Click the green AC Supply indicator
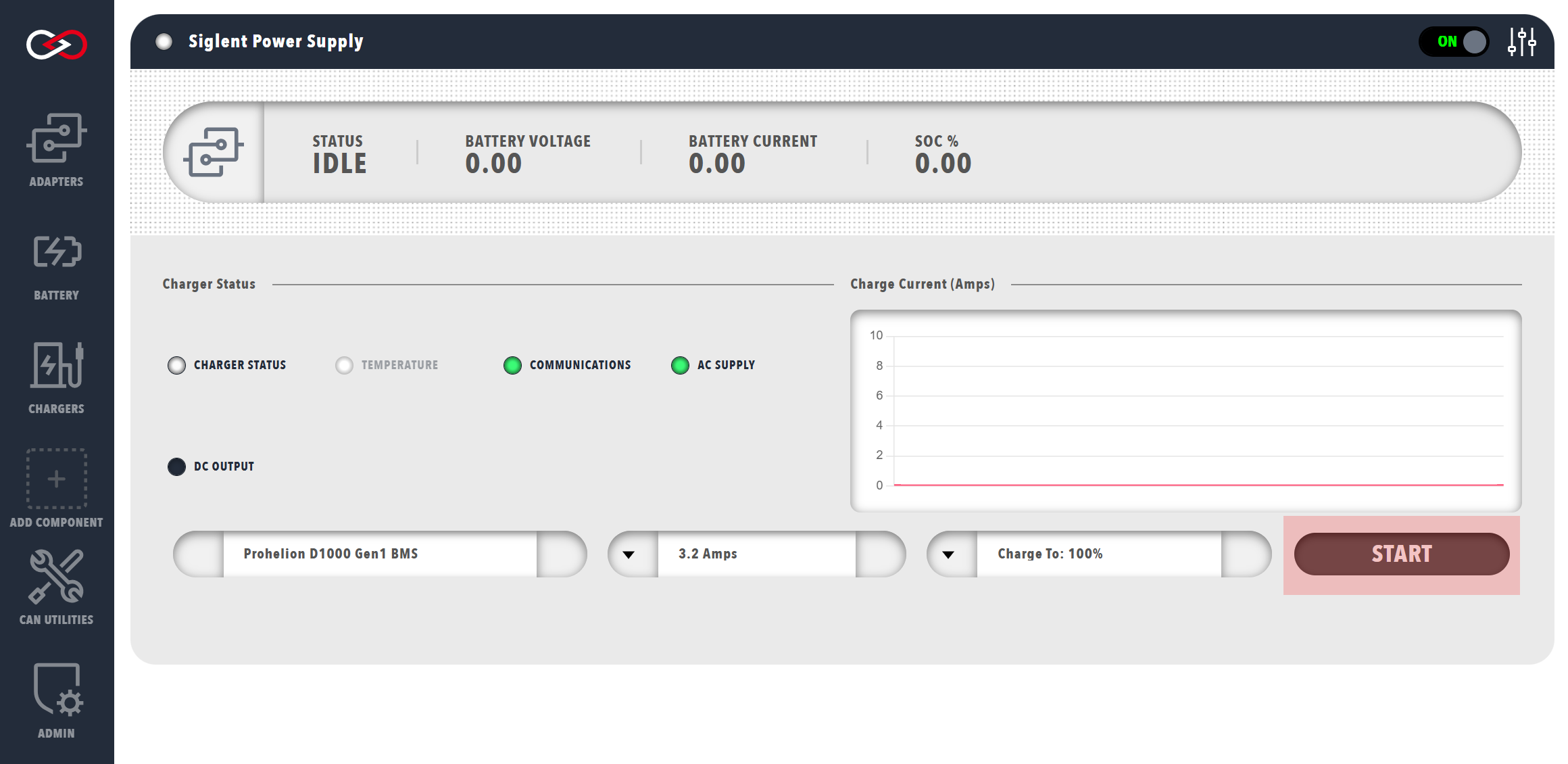1568x764 pixels. 680,365
